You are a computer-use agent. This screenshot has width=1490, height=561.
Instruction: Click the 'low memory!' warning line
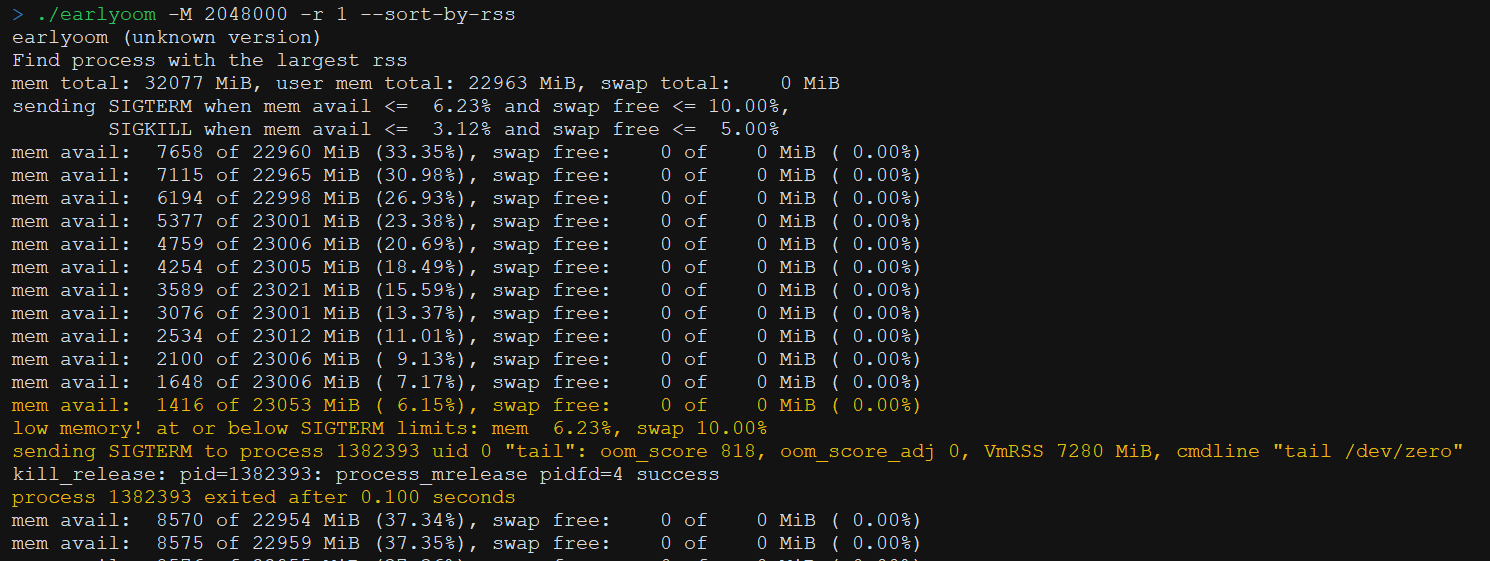[x=389, y=429]
